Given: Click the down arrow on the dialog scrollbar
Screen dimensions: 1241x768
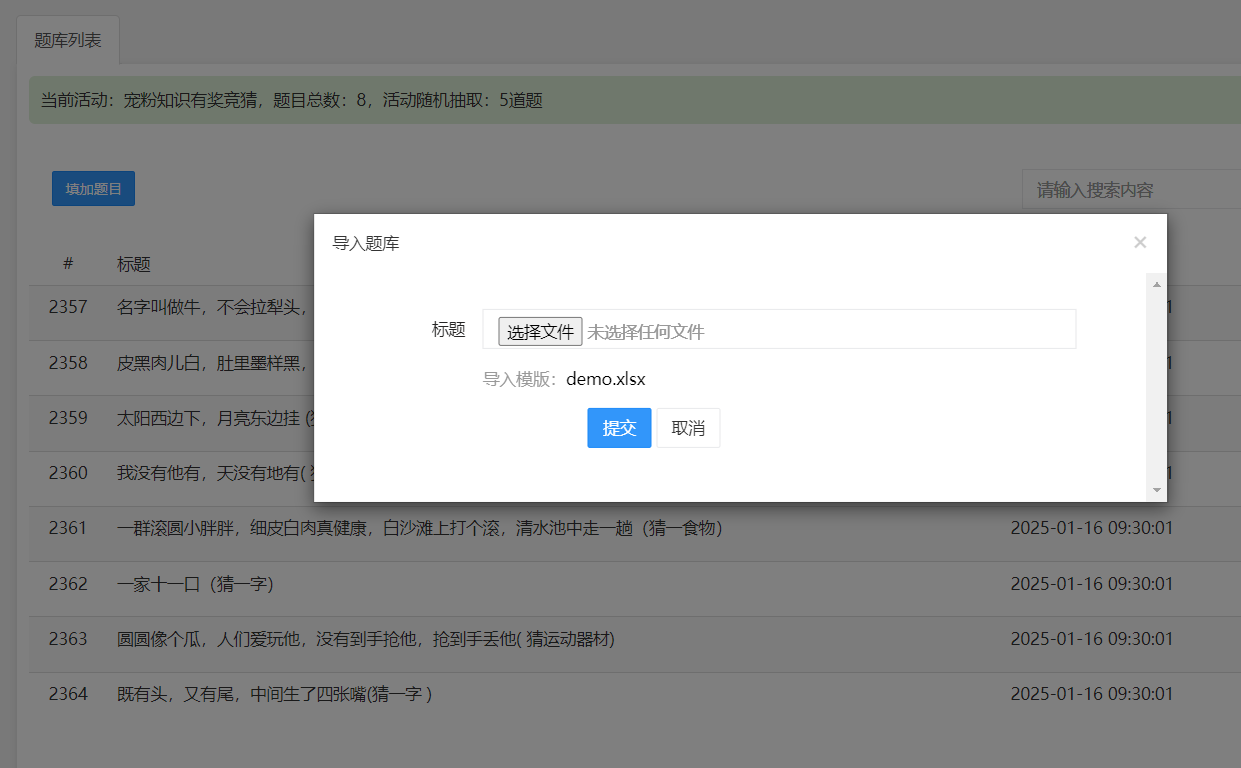Looking at the screenshot, I should coord(1157,490).
